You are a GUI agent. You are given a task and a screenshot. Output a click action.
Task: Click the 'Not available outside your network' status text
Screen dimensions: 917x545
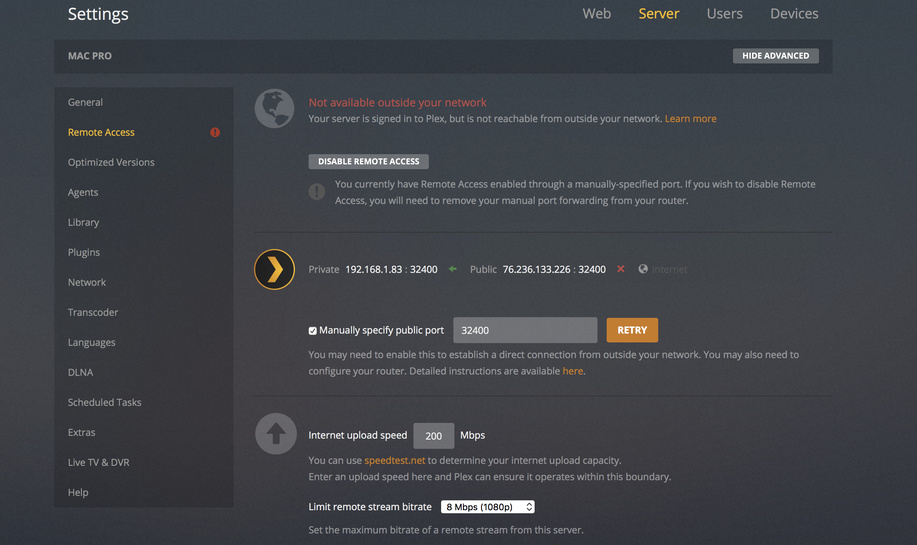[x=398, y=103]
